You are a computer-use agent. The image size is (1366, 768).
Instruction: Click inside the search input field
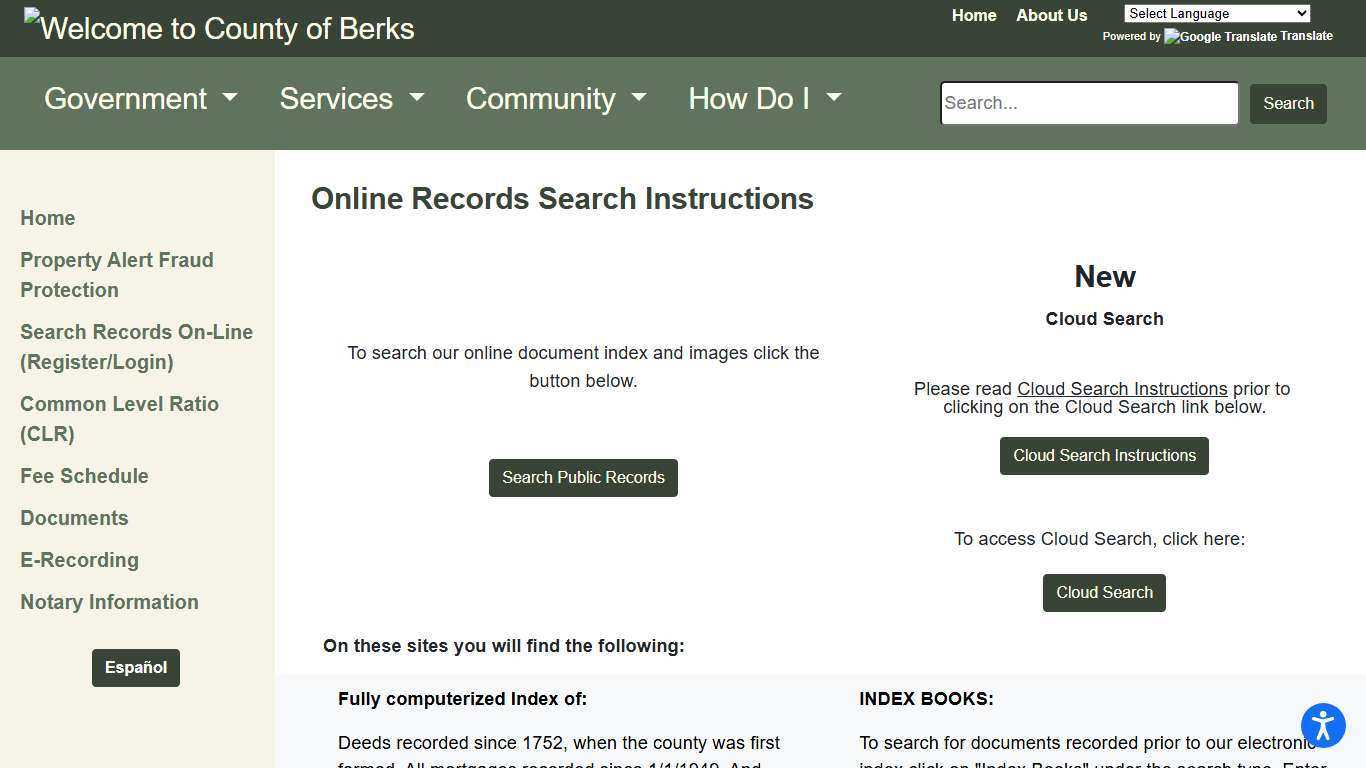(x=1089, y=103)
